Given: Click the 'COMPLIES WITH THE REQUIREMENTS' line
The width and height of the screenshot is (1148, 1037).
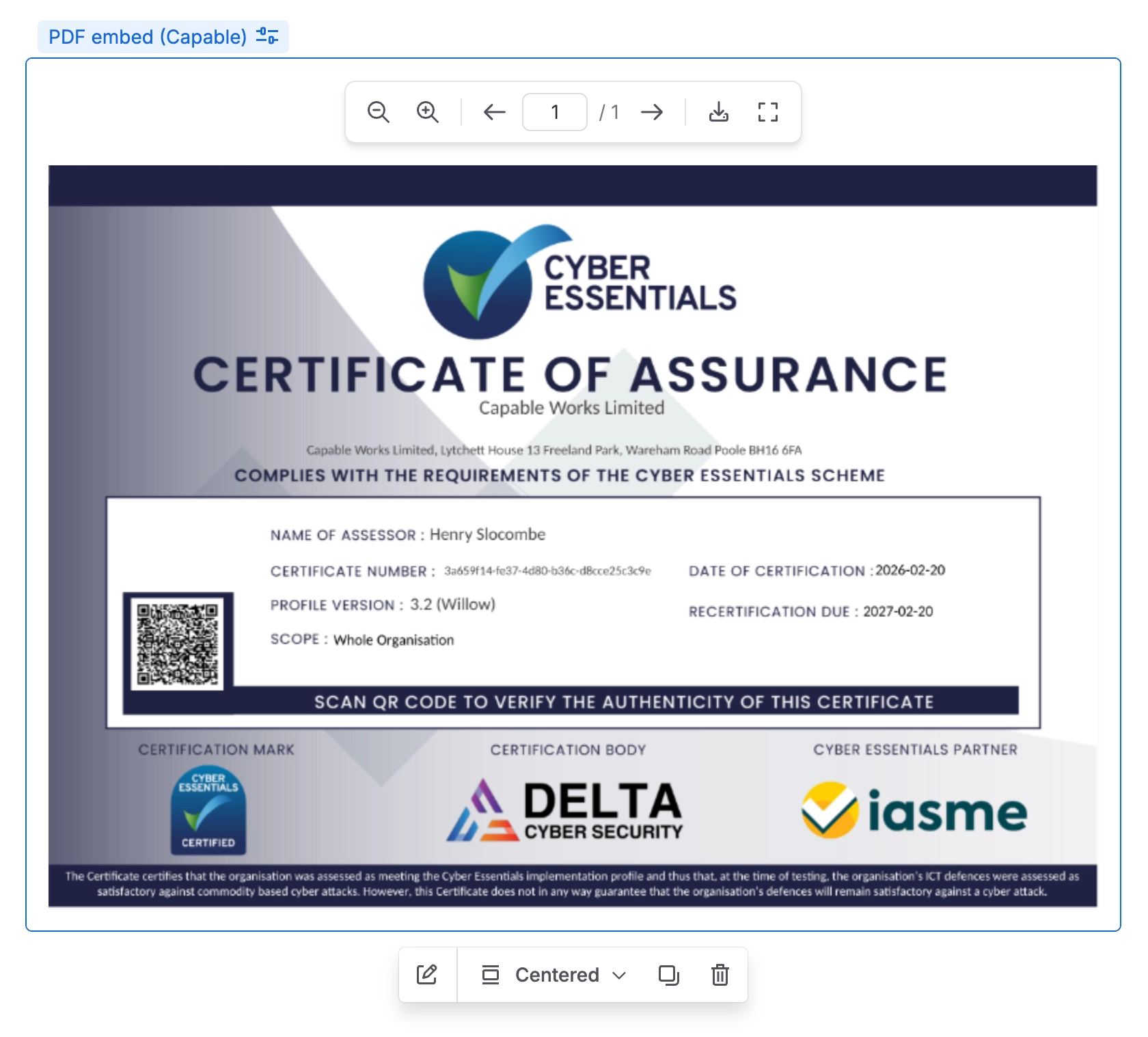Looking at the screenshot, I should point(560,475).
